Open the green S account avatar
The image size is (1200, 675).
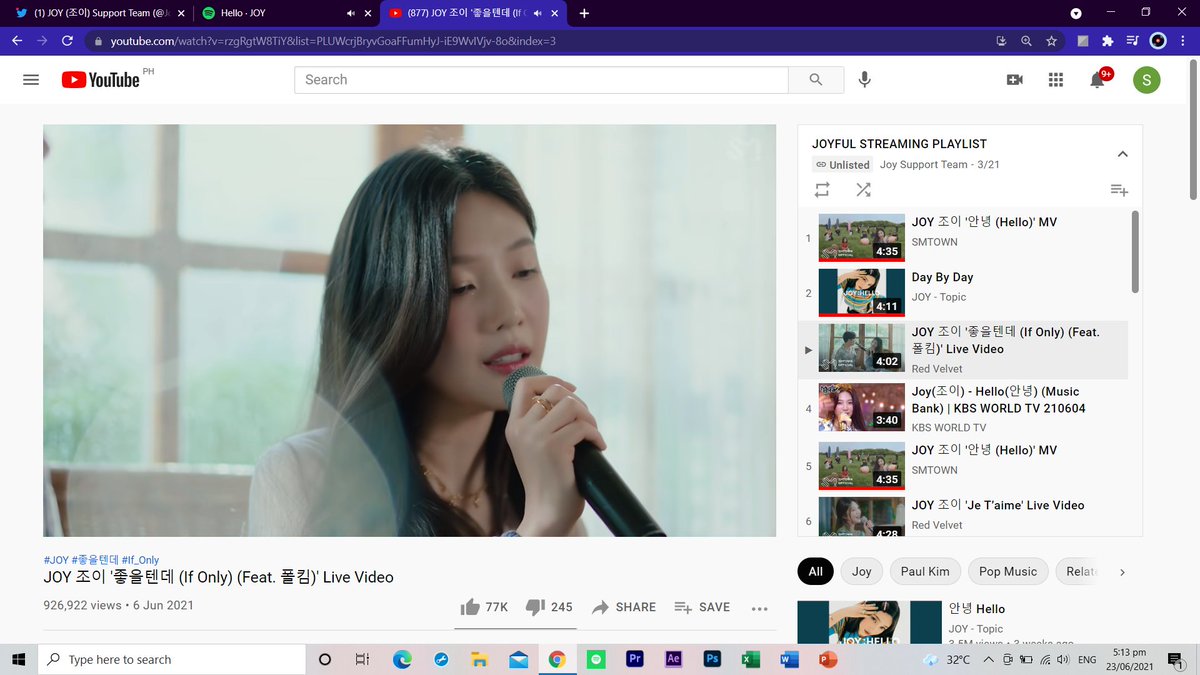click(1147, 80)
